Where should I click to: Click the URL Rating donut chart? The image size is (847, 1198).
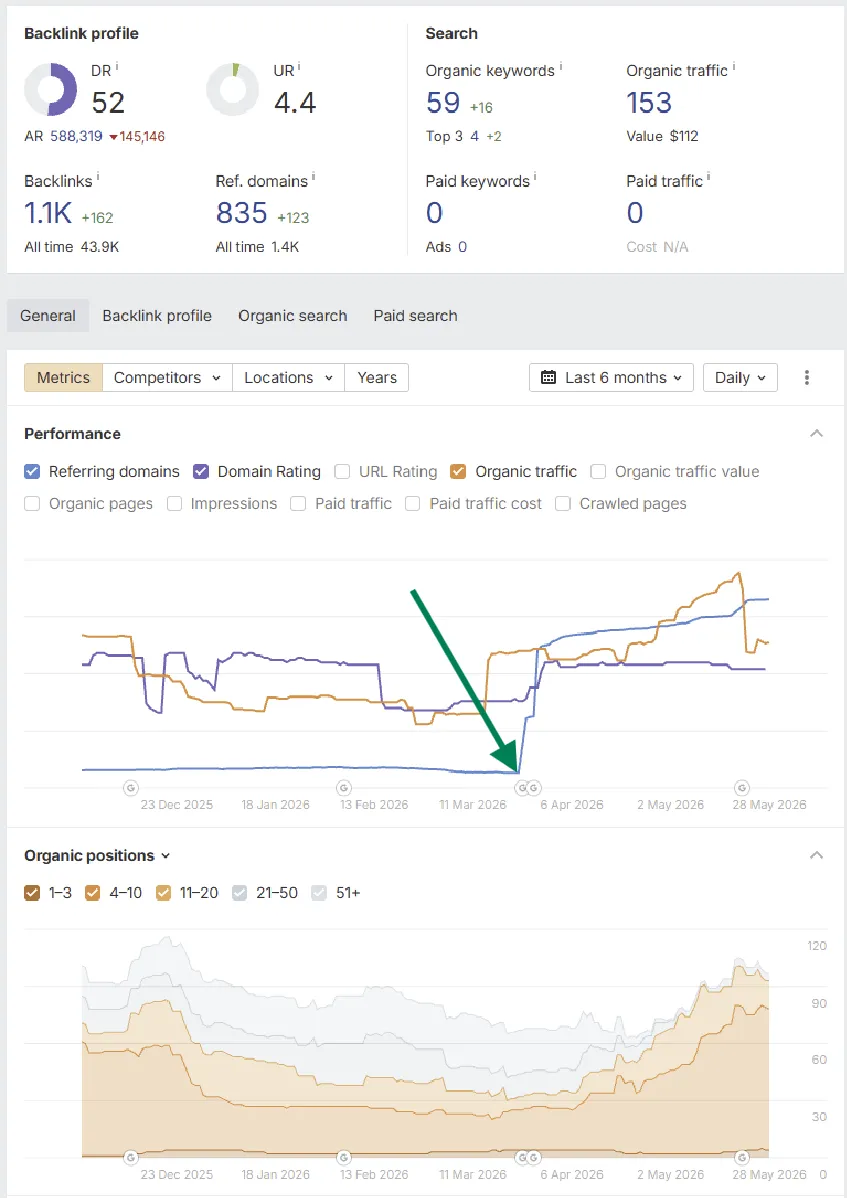(233, 89)
